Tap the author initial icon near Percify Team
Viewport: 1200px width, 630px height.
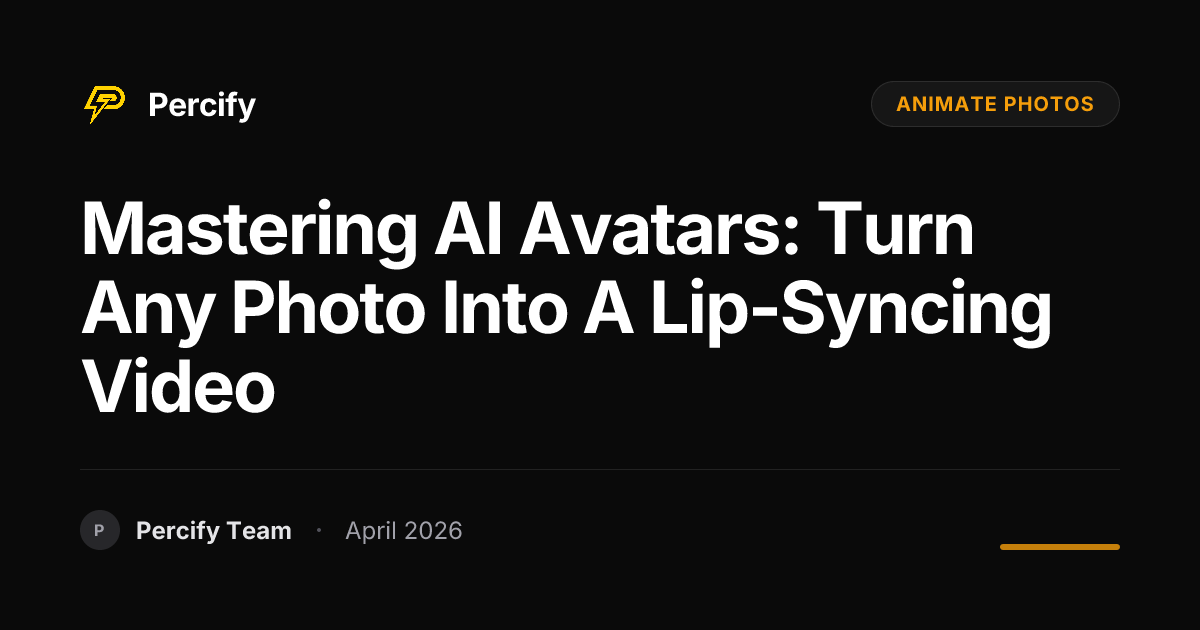coord(100,531)
